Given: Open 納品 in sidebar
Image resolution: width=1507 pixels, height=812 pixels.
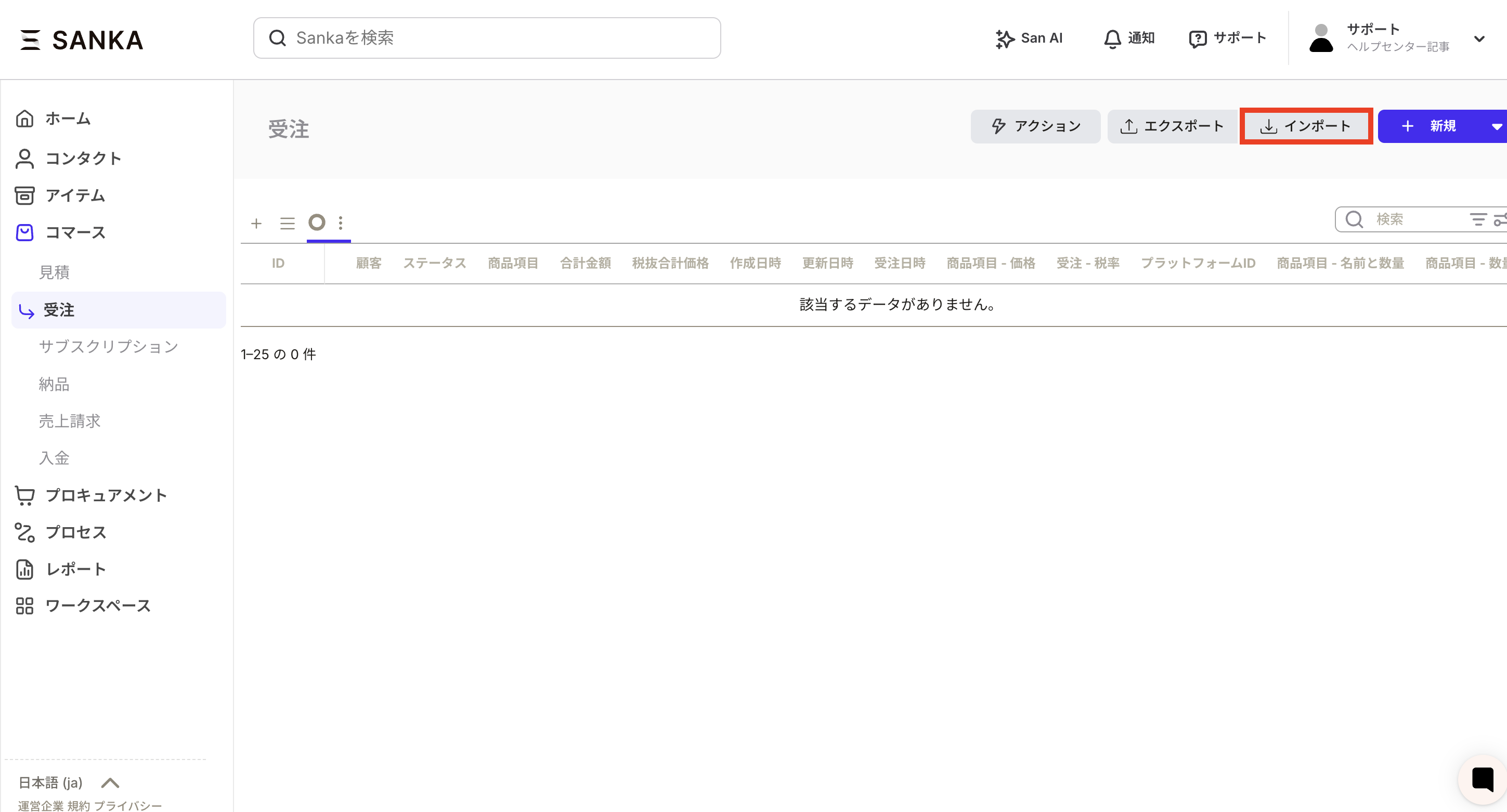Looking at the screenshot, I should (x=54, y=384).
